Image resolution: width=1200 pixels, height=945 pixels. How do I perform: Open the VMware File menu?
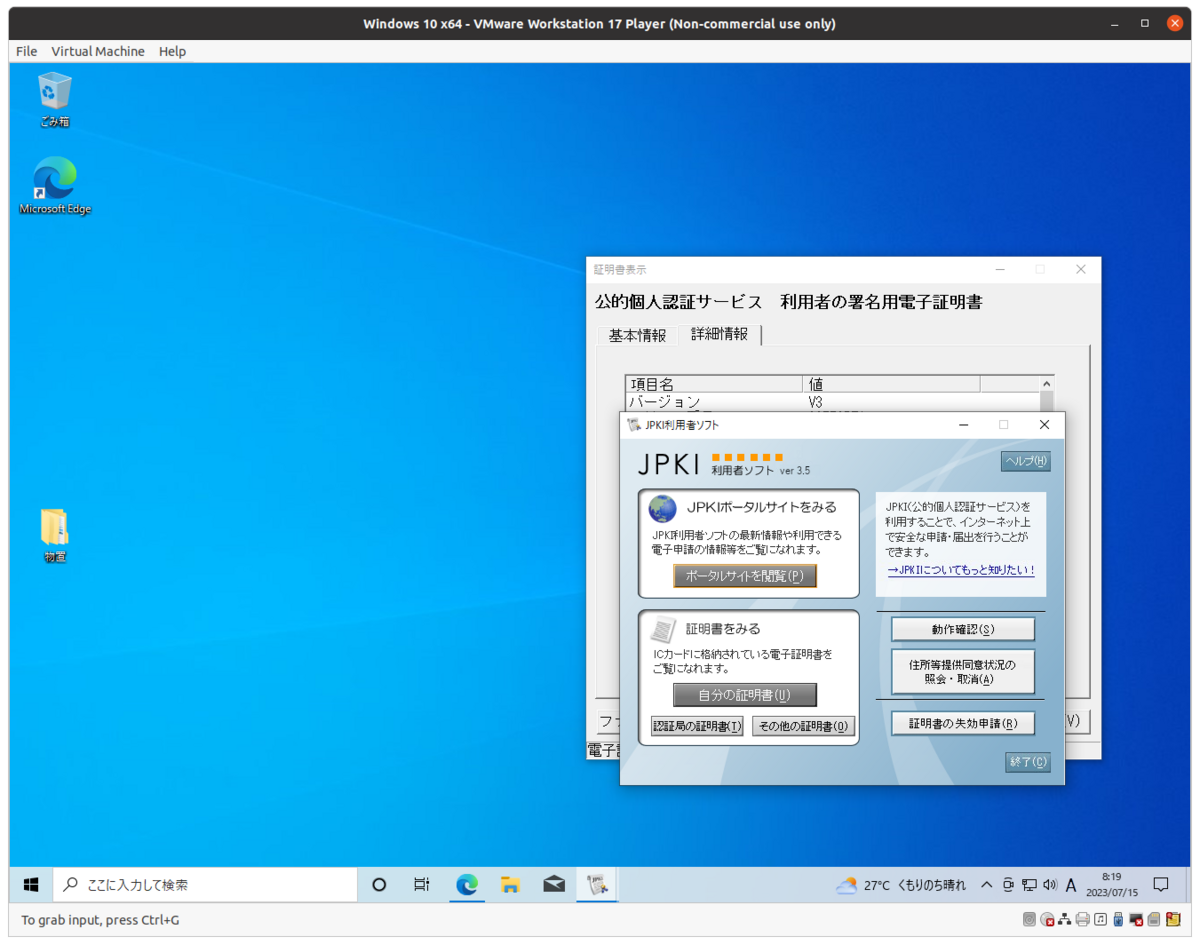pos(27,51)
